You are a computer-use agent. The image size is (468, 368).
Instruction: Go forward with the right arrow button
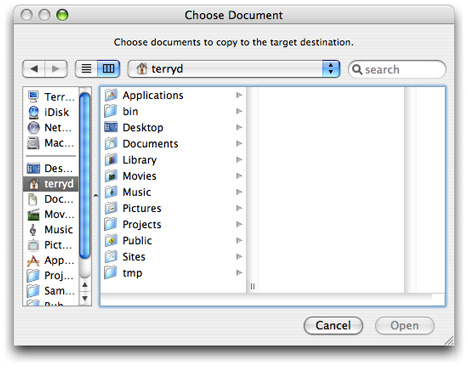pos(56,69)
